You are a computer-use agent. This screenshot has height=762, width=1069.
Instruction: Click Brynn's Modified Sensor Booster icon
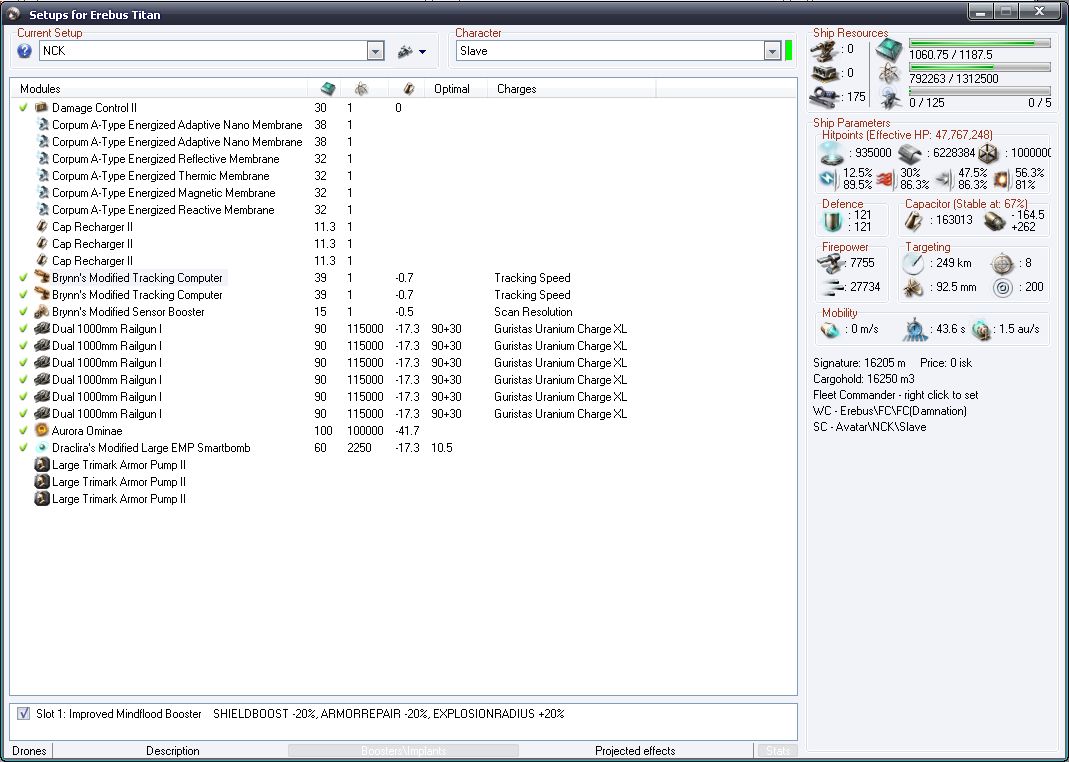point(42,311)
